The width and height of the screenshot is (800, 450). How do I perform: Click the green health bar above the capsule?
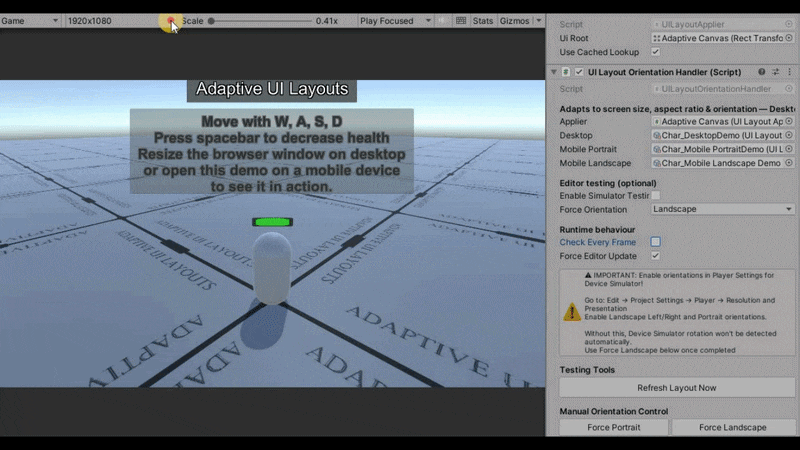tap(272, 222)
